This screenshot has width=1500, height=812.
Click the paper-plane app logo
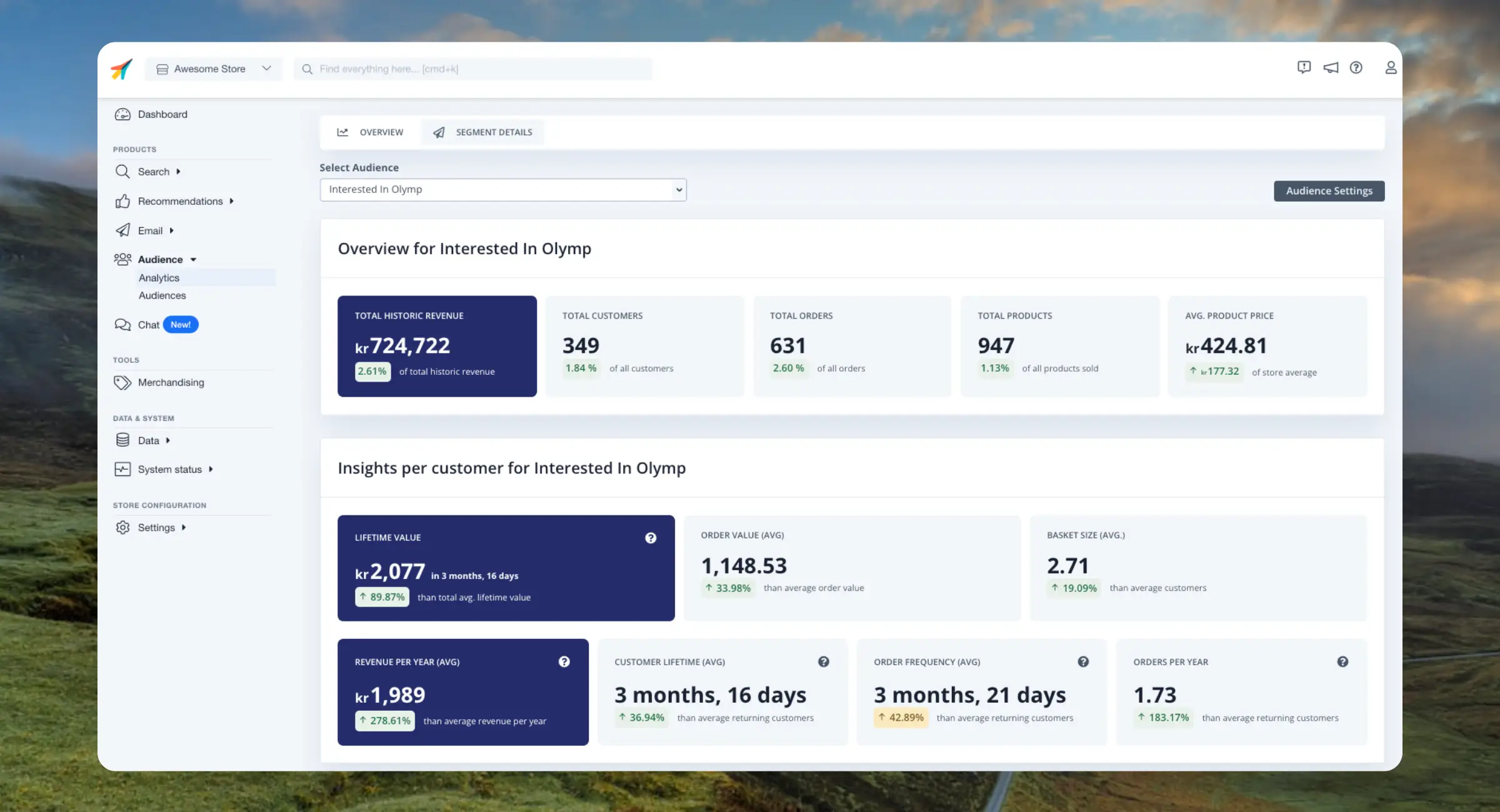pyautogui.click(x=122, y=69)
